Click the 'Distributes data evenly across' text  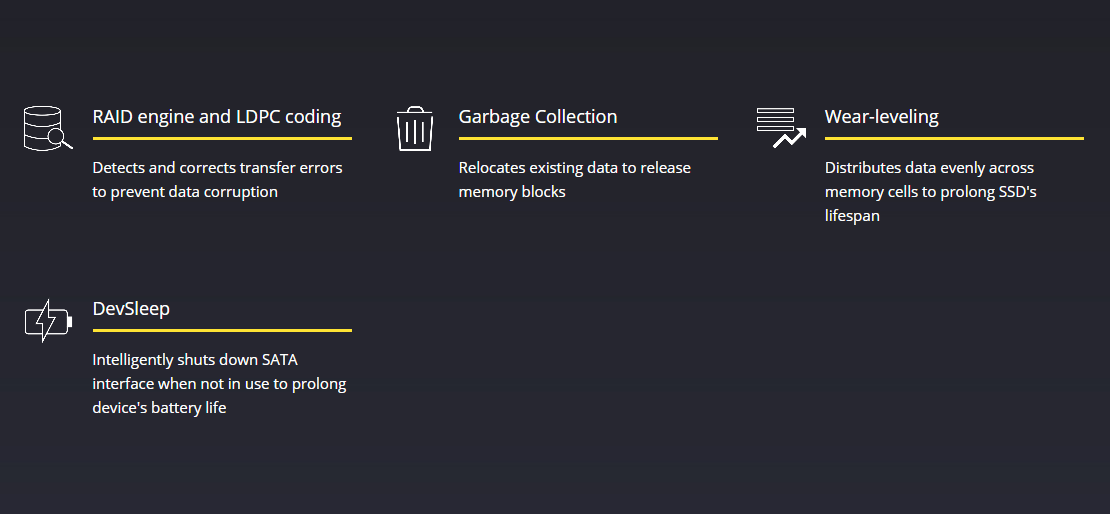pos(929,168)
